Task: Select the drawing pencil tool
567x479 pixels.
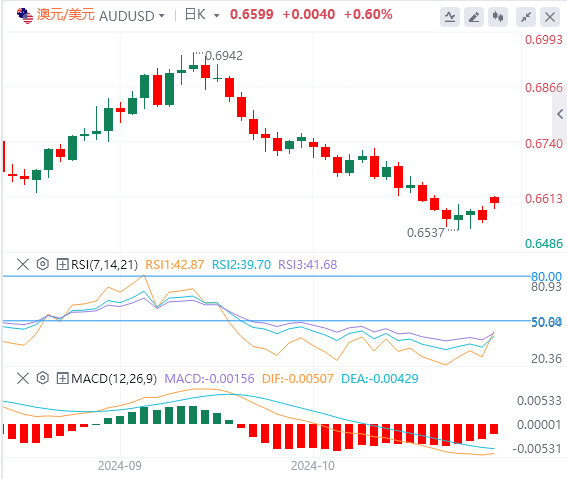Action: coord(474,17)
